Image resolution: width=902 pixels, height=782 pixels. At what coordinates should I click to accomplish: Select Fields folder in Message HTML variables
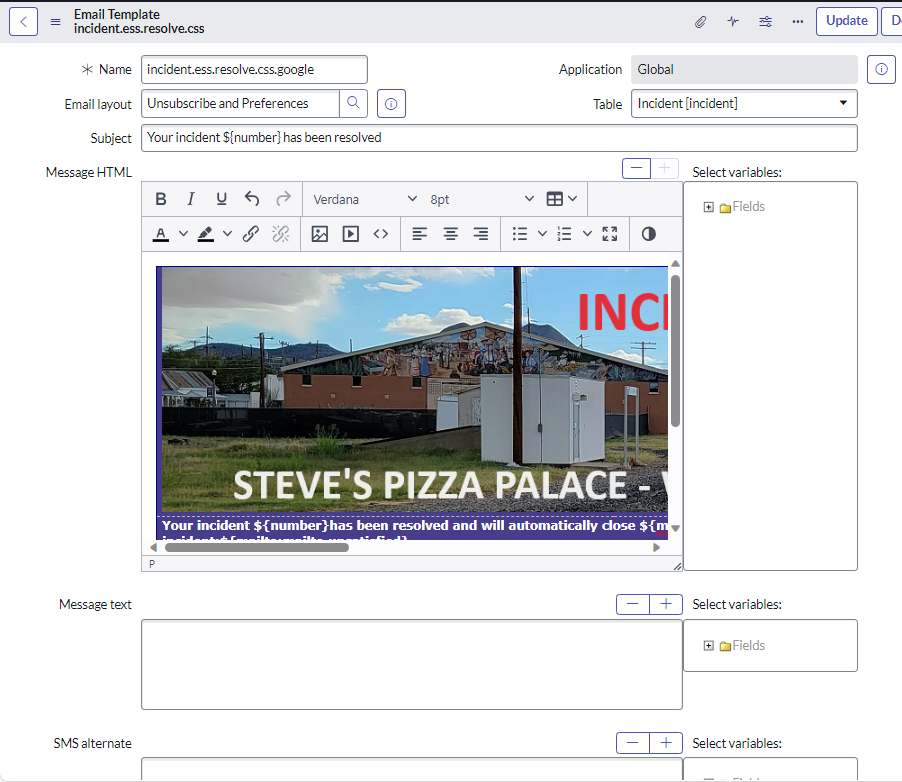point(742,207)
